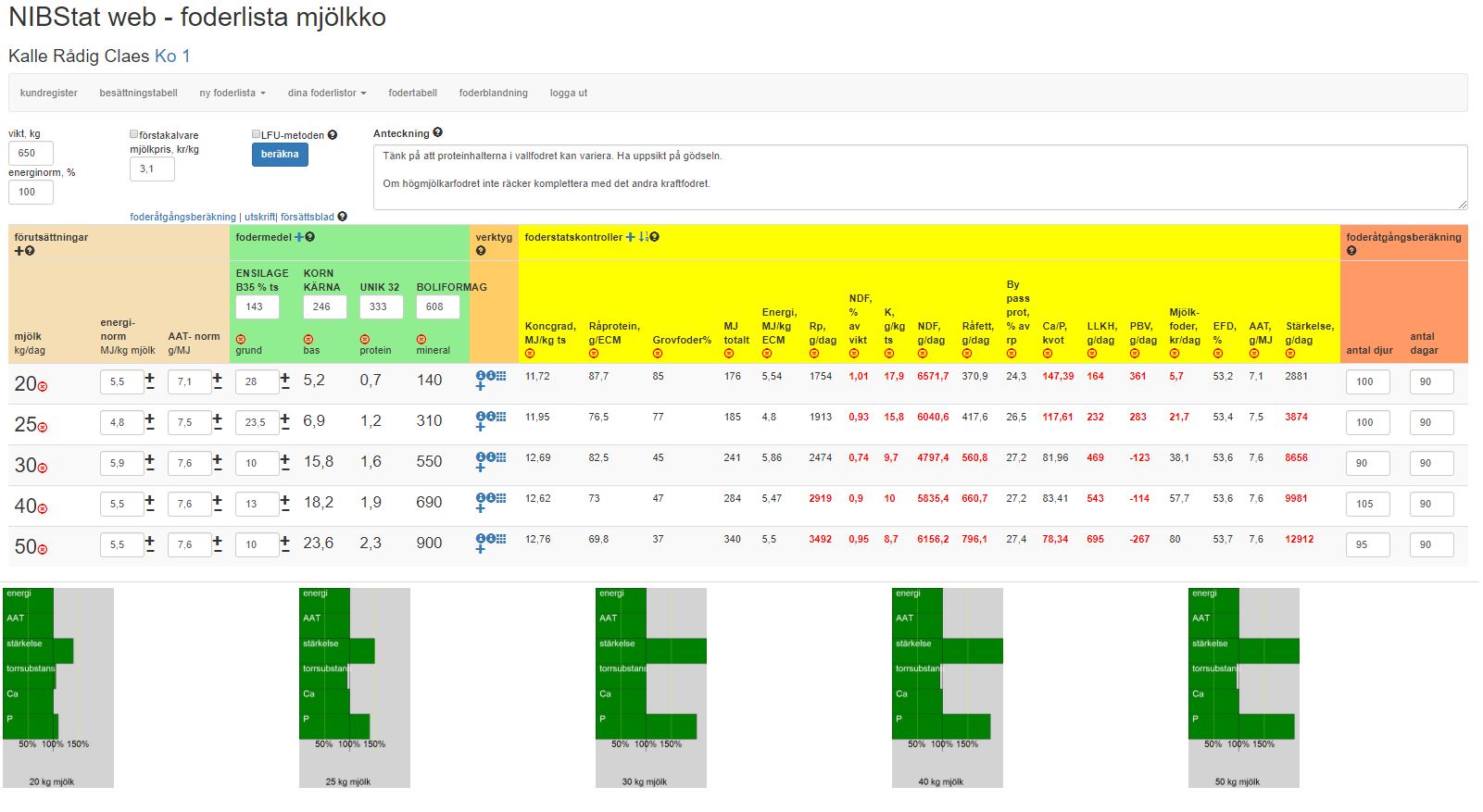Open the dina foderlistor dropdown
The height and width of the screenshot is (812, 1483).
[x=326, y=94]
